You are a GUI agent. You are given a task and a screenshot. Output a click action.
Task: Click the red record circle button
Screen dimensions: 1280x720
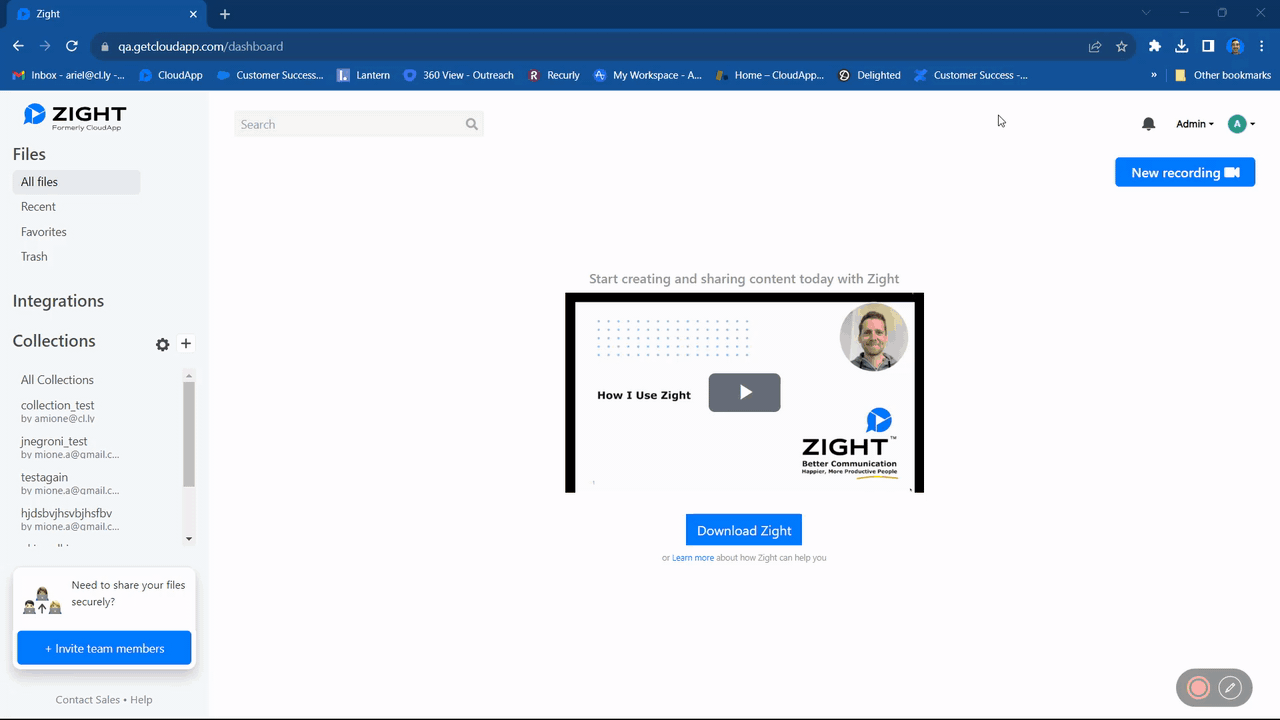(x=1198, y=688)
